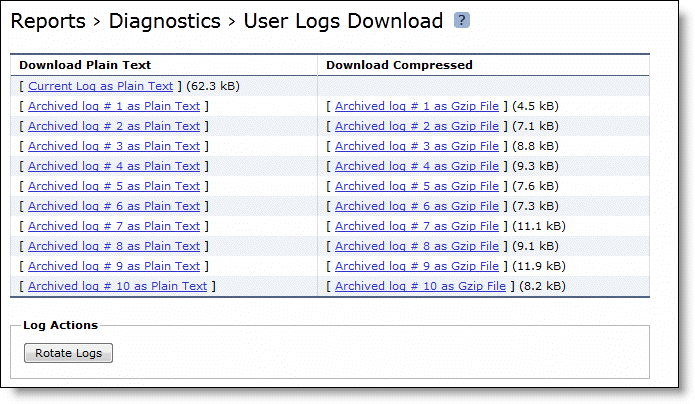Download Archived log # 5 as Gzip File

point(417,186)
